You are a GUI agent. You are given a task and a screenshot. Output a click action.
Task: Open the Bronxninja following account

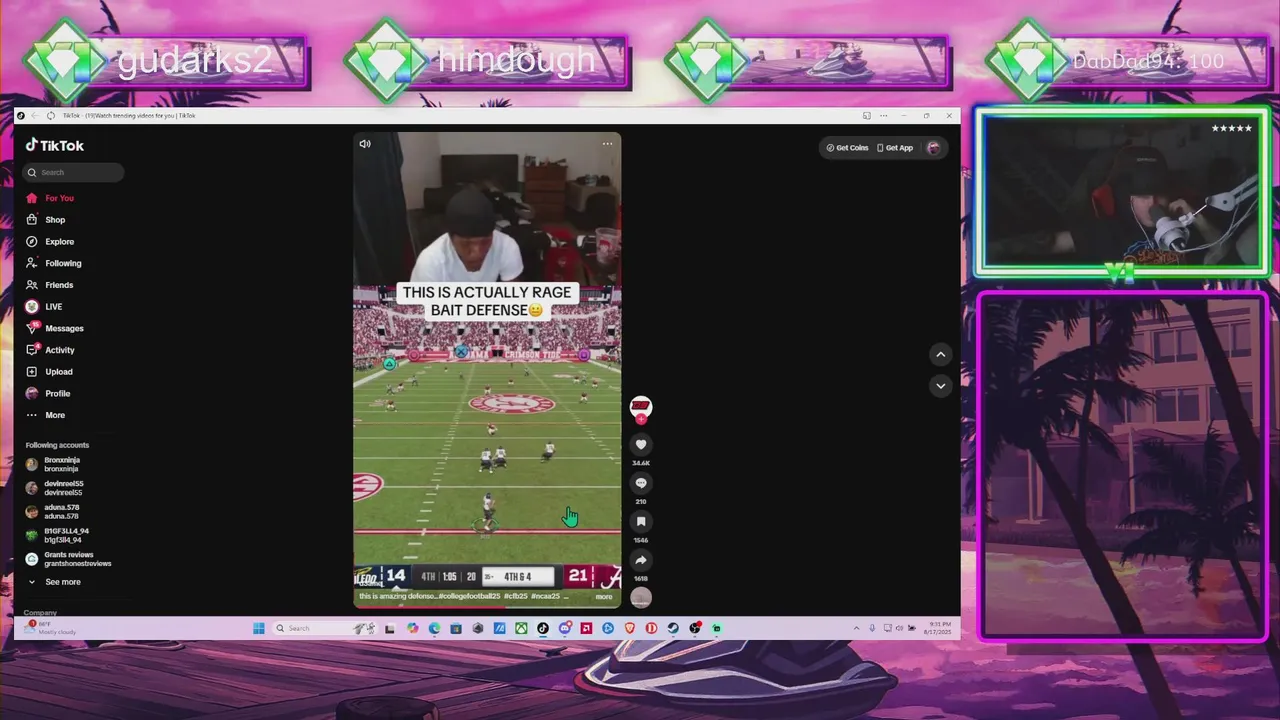pyautogui.click(x=55, y=464)
